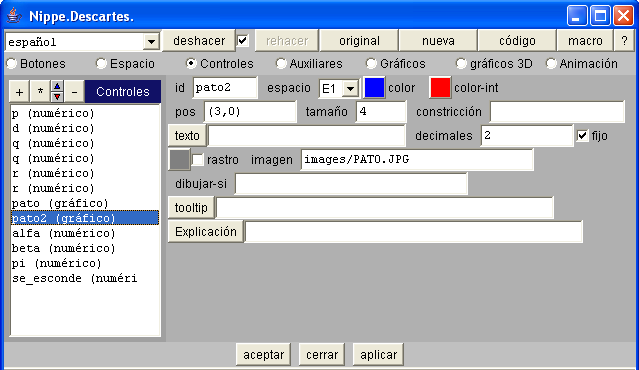Click the cerrar button
This screenshot has height=370, width=639.
(x=322, y=355)
